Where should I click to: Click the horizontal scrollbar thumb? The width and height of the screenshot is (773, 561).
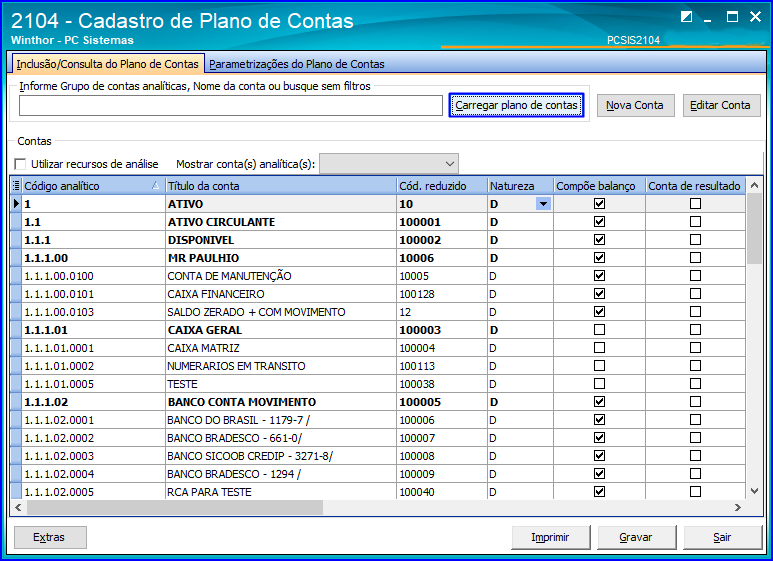175,507
